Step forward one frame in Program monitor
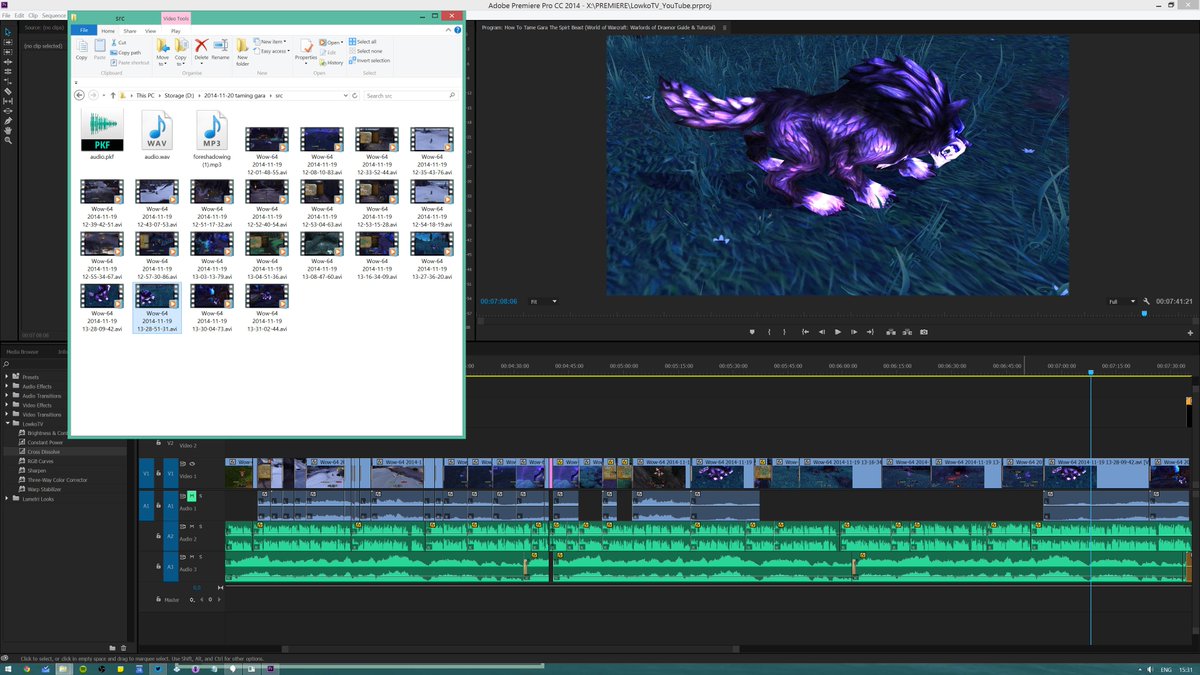This screenshot has width=1200, height=675. click(x=854, y=332)
